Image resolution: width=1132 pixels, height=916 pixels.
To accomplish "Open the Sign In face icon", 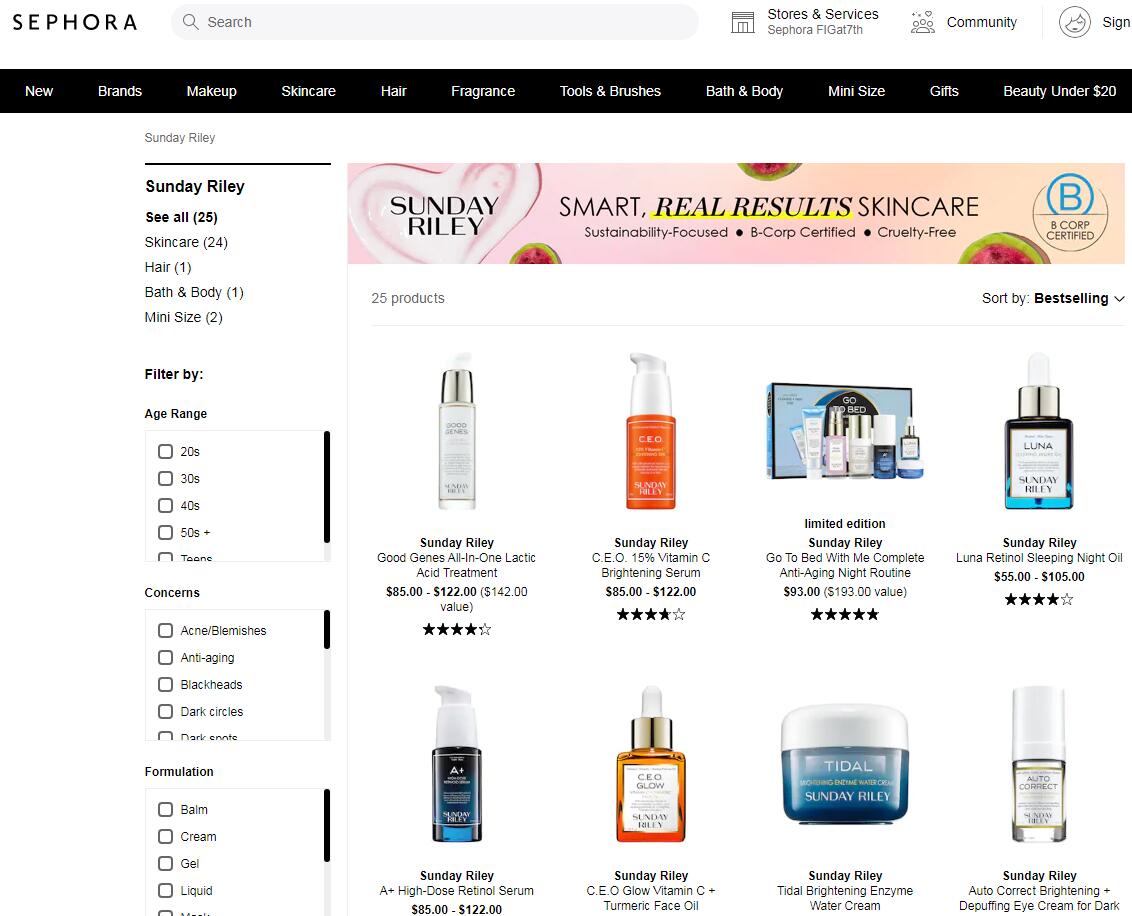I will (x=1075, y=22).
